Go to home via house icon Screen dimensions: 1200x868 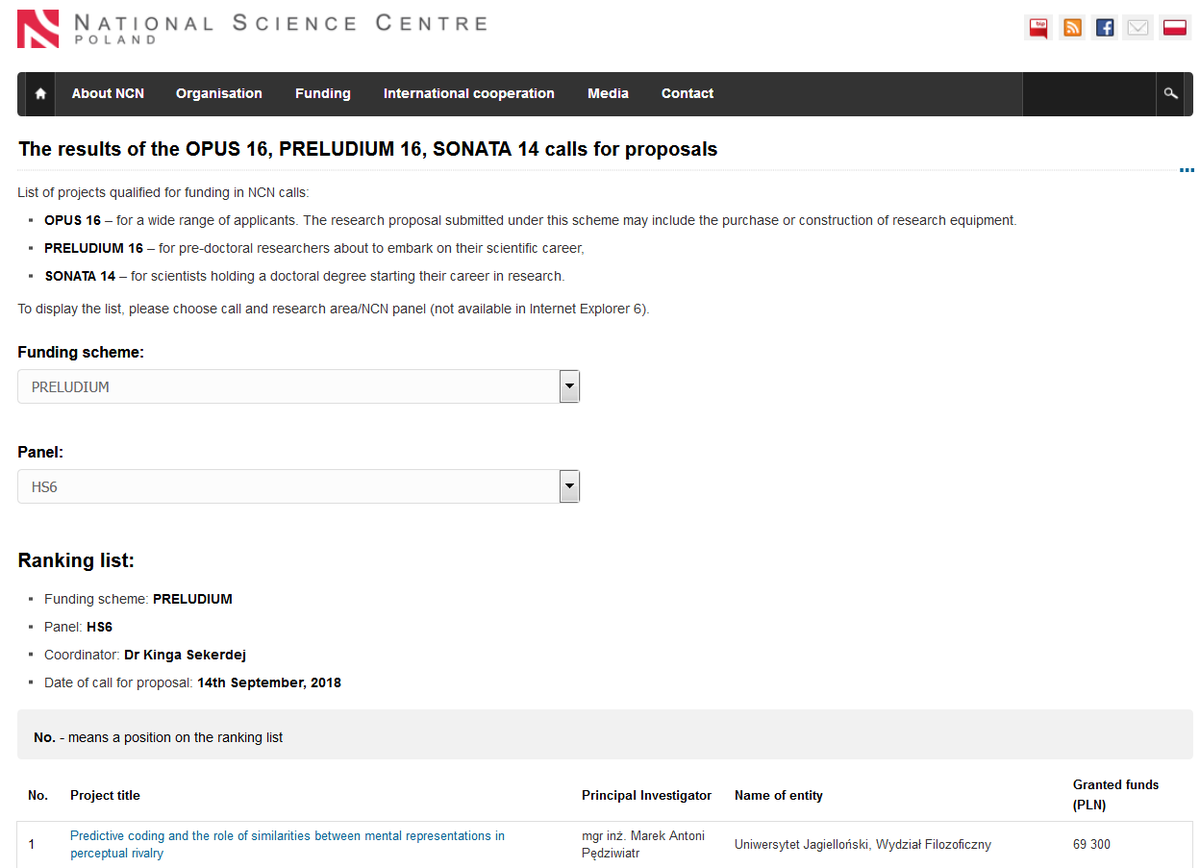click(41, 94)
